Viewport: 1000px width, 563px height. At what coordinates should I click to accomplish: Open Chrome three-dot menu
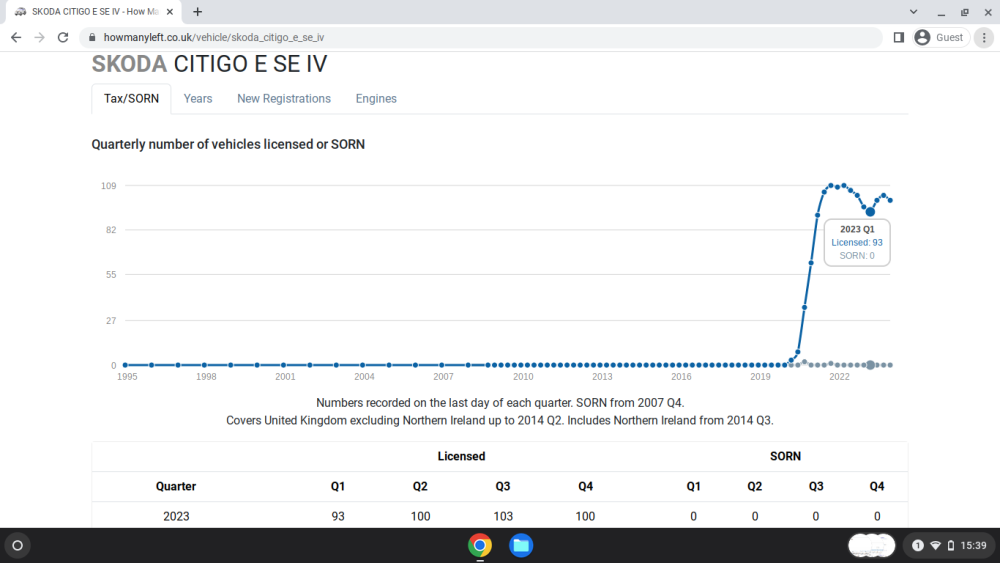pyautogui.click(x=984, y=38)
